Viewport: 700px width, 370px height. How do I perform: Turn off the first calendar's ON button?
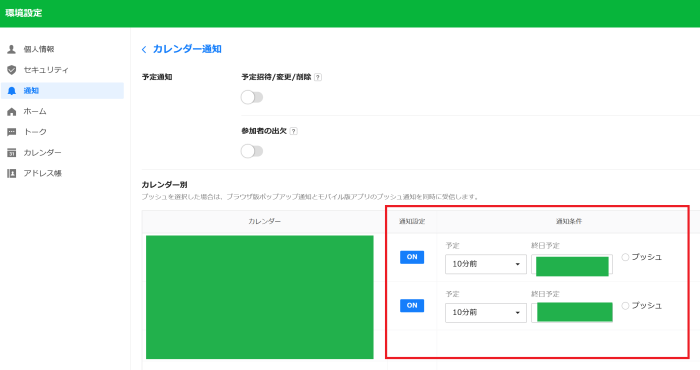412,257
